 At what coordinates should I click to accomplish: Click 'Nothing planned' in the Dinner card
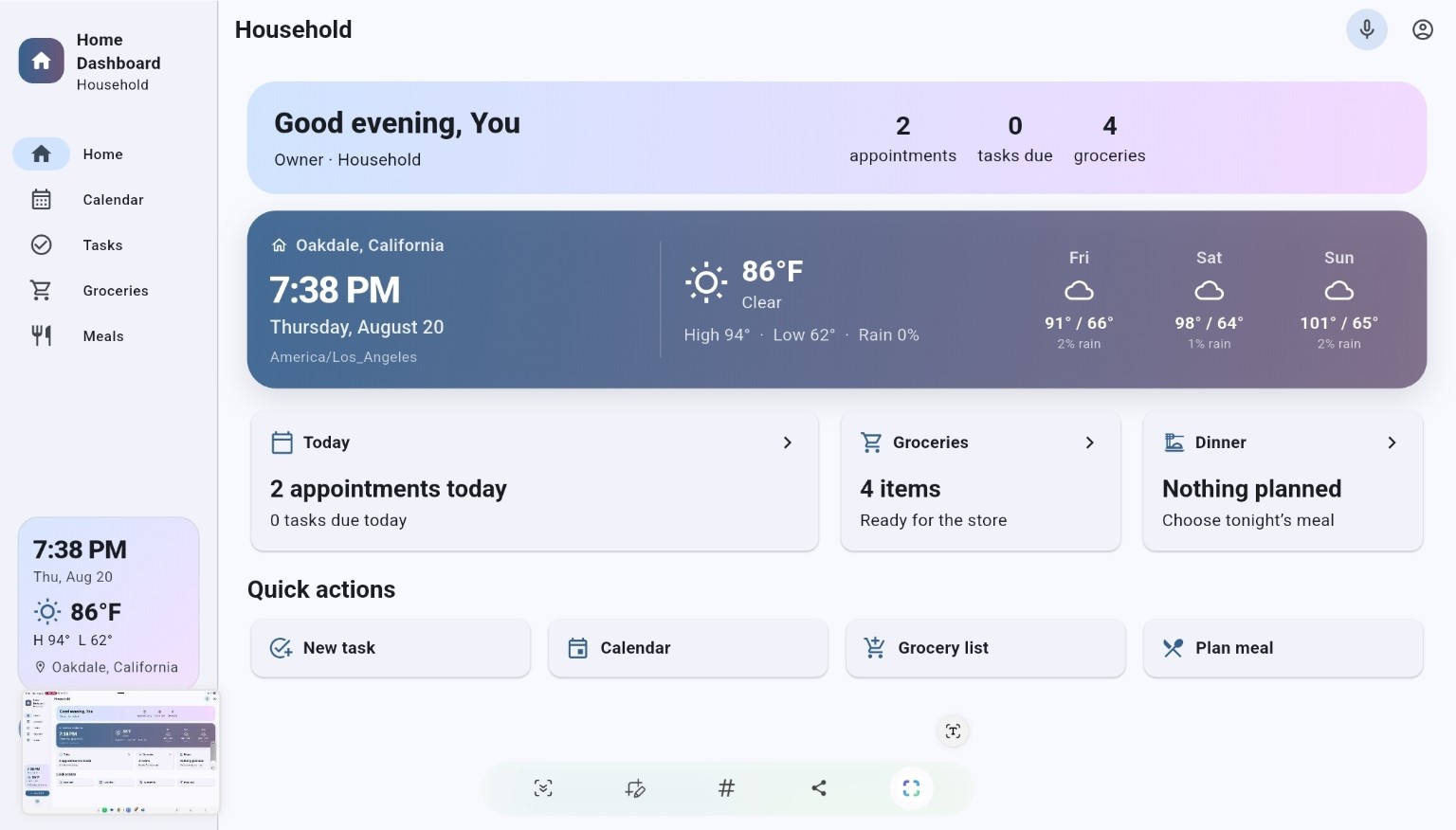click(x=1251, y=489)
